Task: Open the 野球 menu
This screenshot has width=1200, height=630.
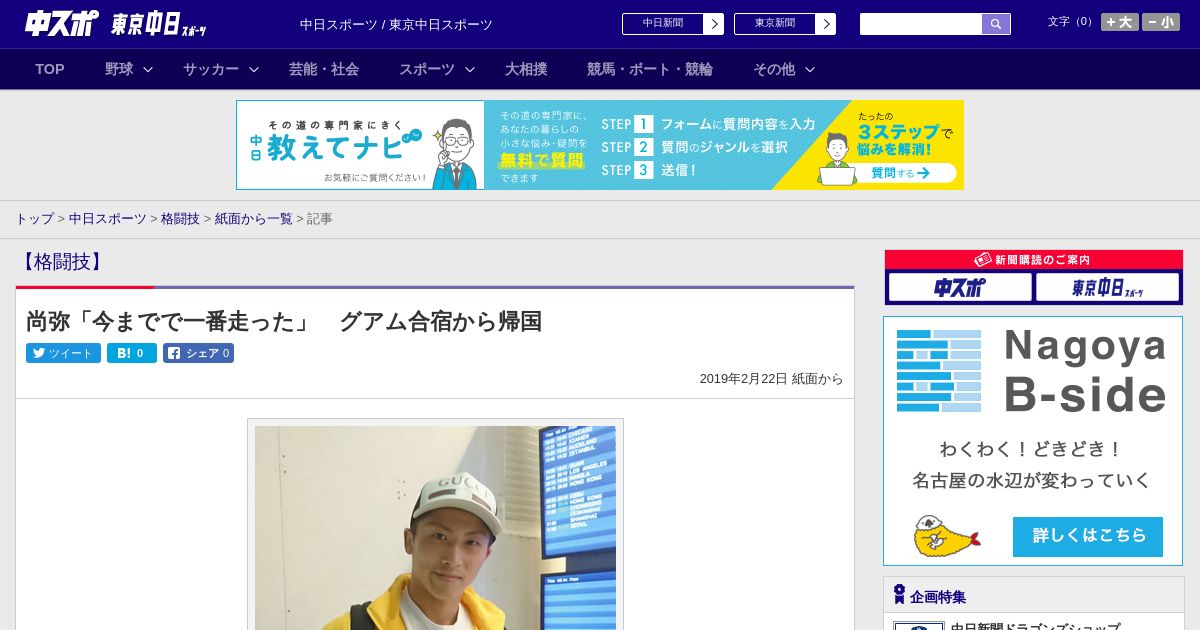Action: coord(119,69)
